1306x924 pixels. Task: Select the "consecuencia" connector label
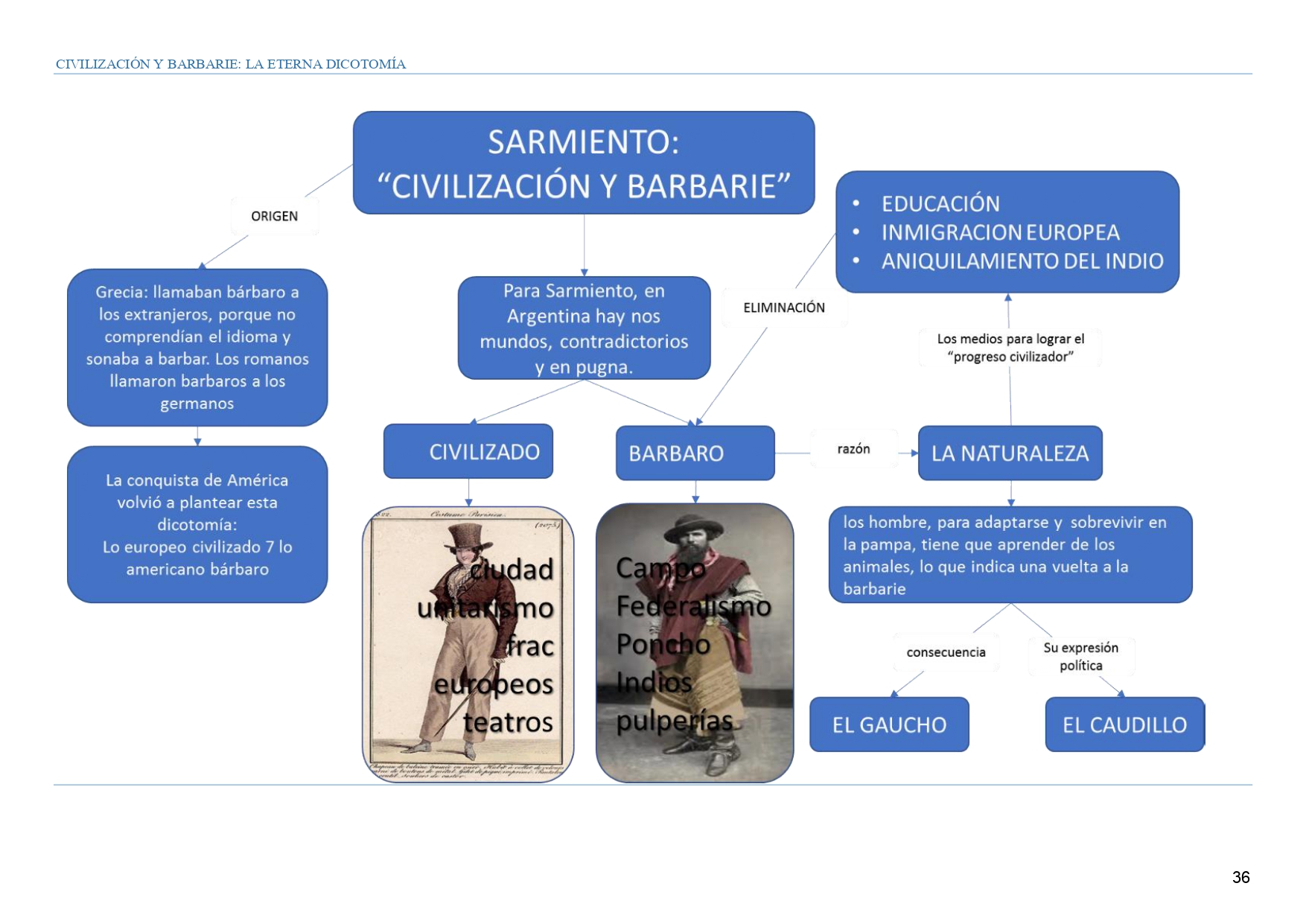click(x=946, y=652)
